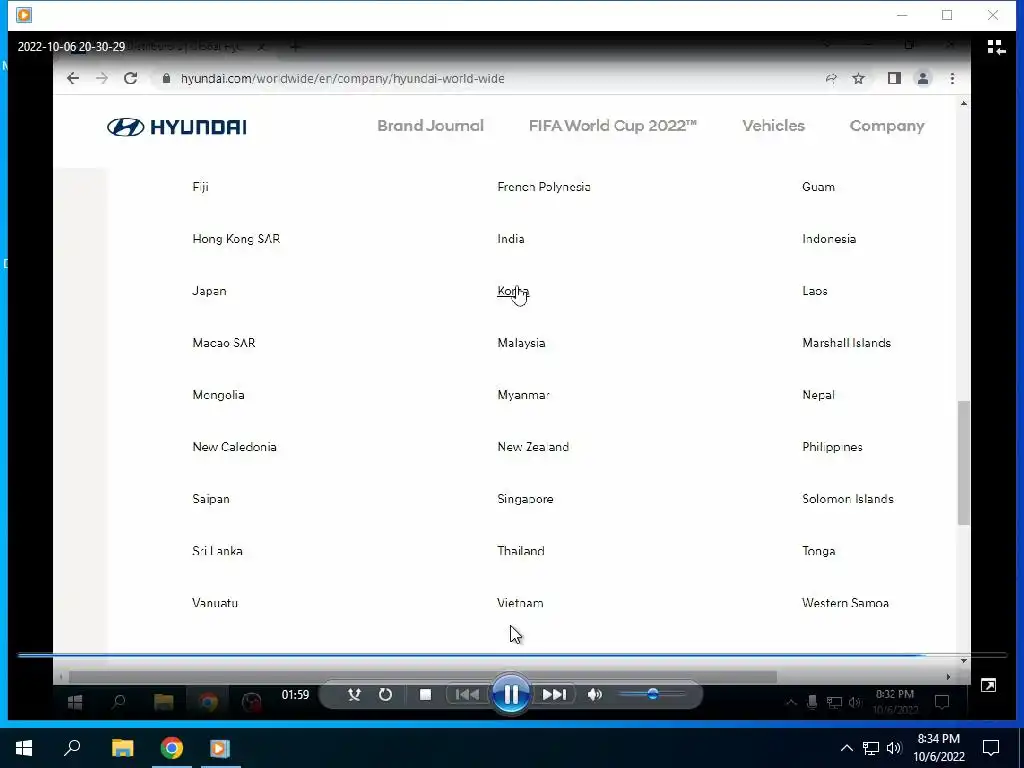Open File Explorer from the taskbar
Screen dimensions: 1024x768
[122, 748]
